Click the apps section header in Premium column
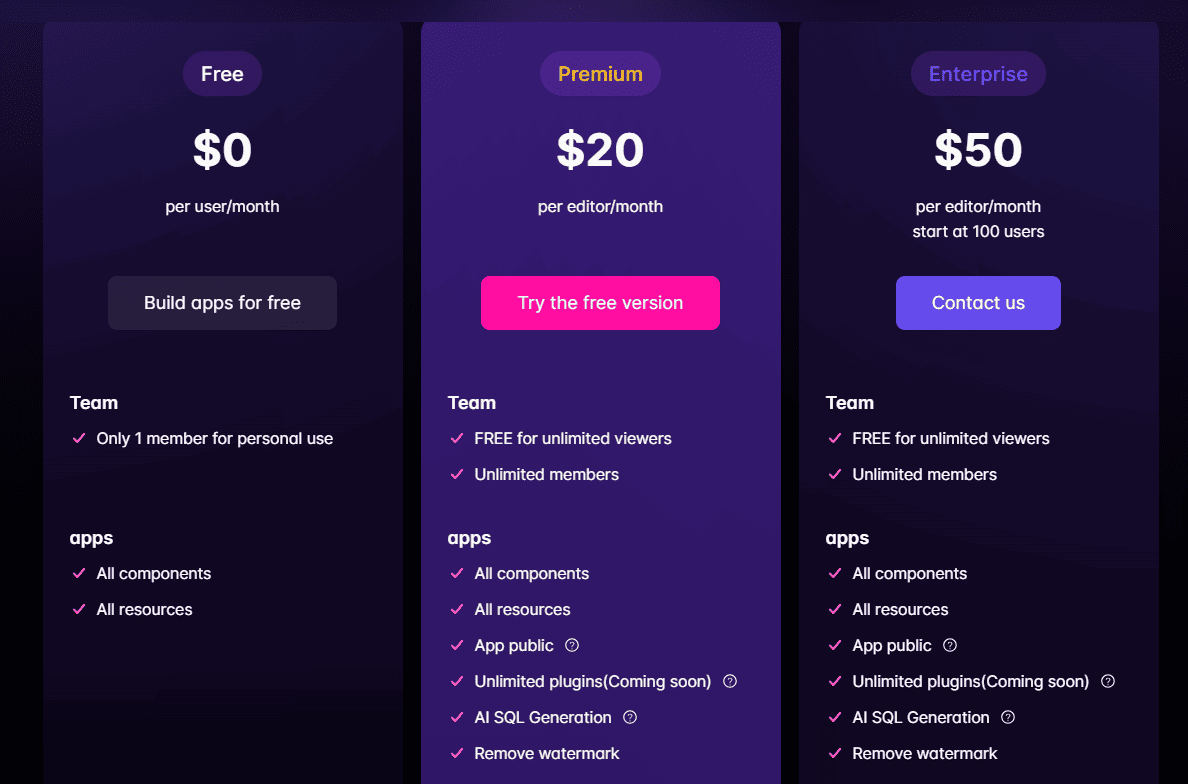Screen dimensions: 1188x784 (469, 538)
